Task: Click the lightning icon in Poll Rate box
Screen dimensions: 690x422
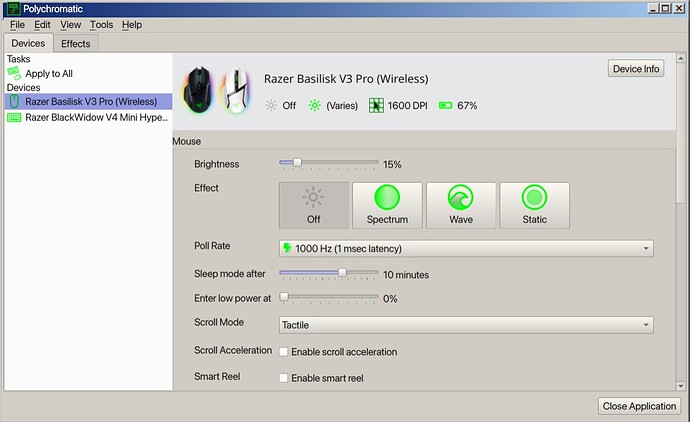Action: pyautogui.click(x=287, y=248)
